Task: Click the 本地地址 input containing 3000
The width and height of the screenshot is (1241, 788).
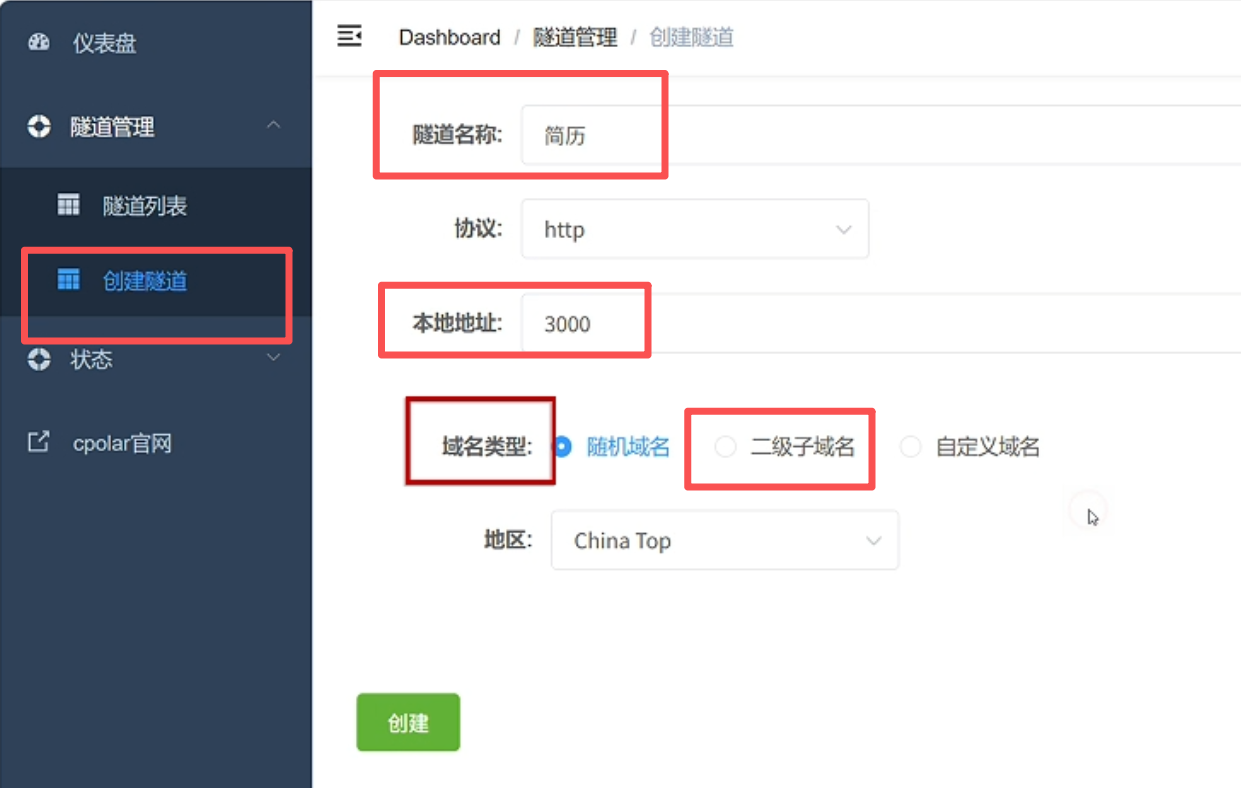Action: point(881,323)
